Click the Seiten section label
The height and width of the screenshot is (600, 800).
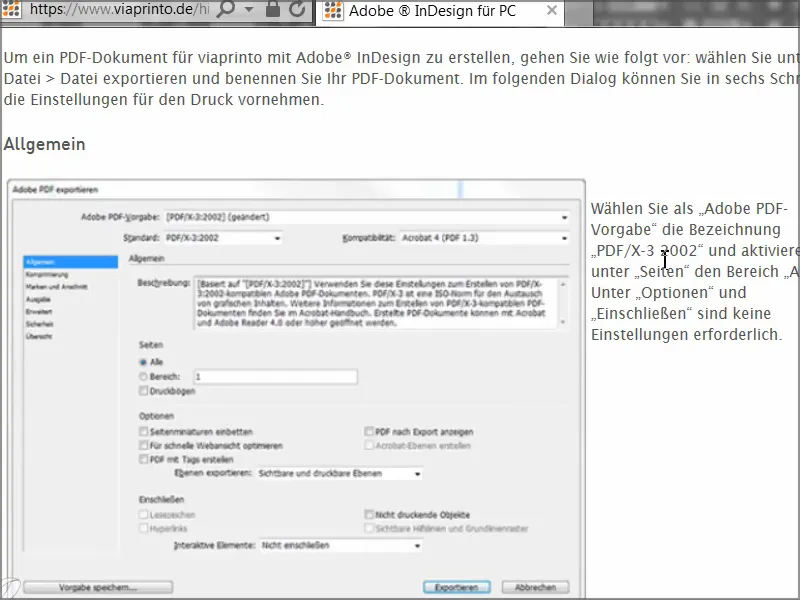point(151,345)
